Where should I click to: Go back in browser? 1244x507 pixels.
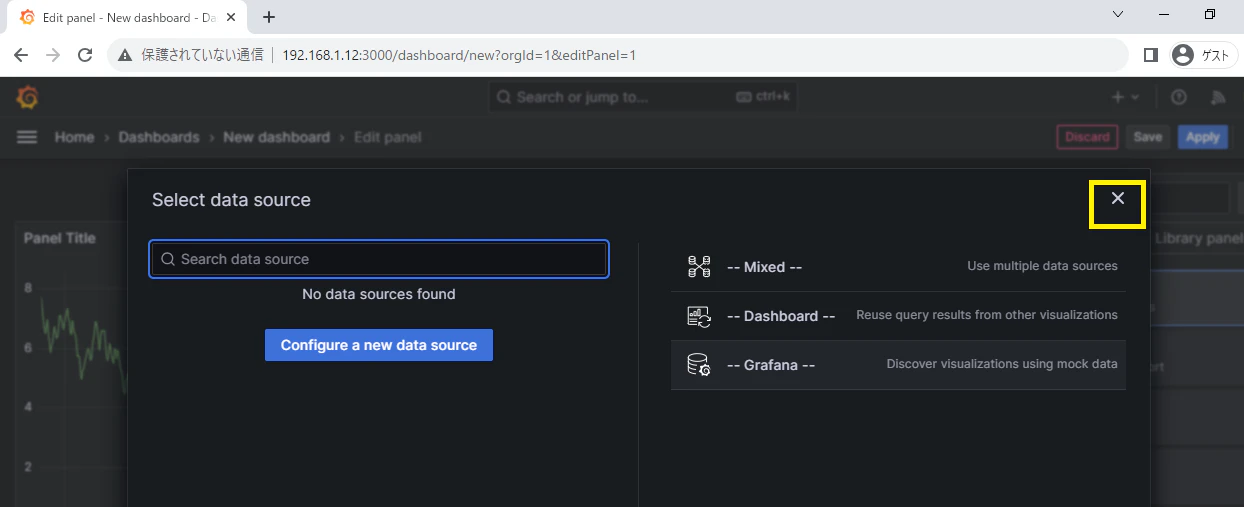click(21, 55)
